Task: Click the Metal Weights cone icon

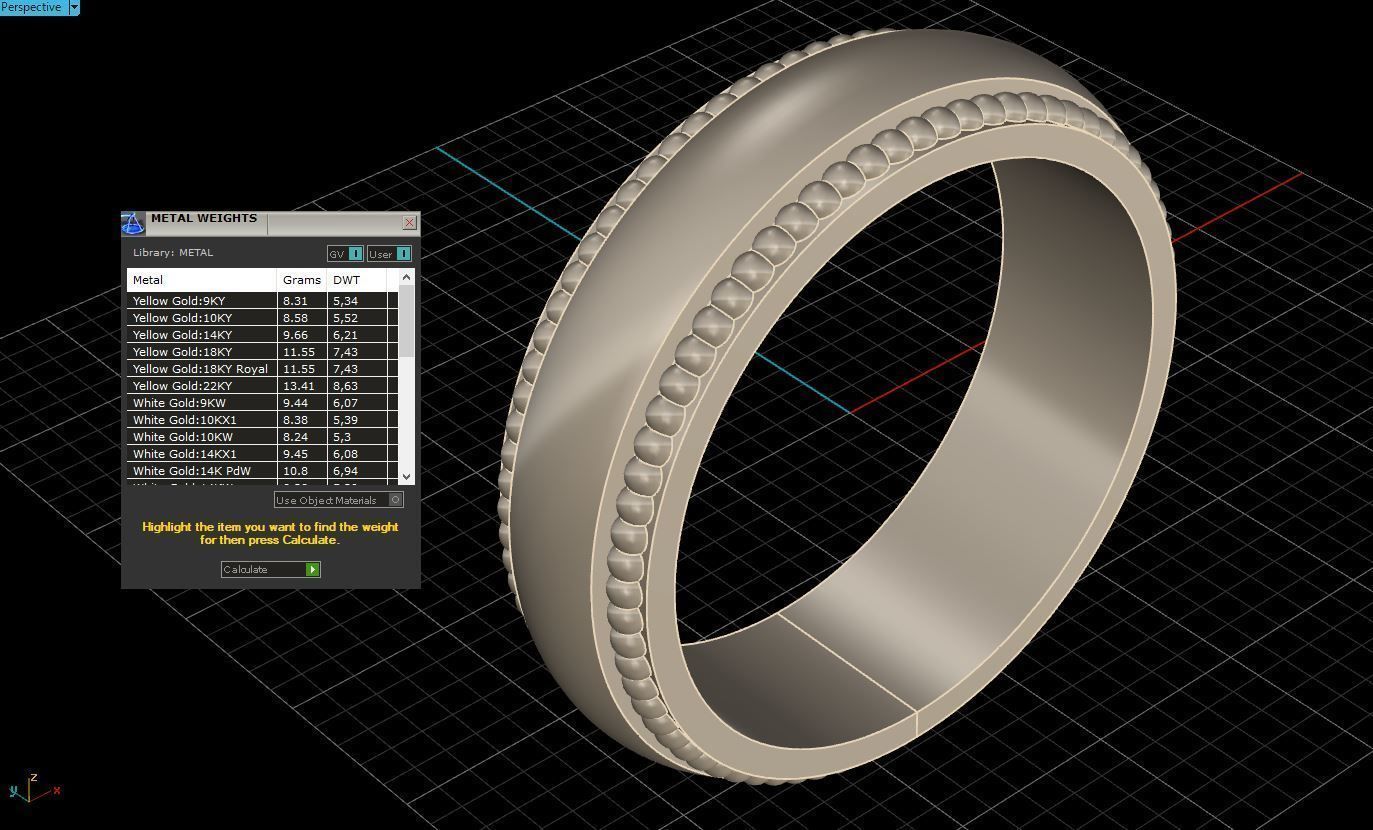Action: tap(133, 223)
